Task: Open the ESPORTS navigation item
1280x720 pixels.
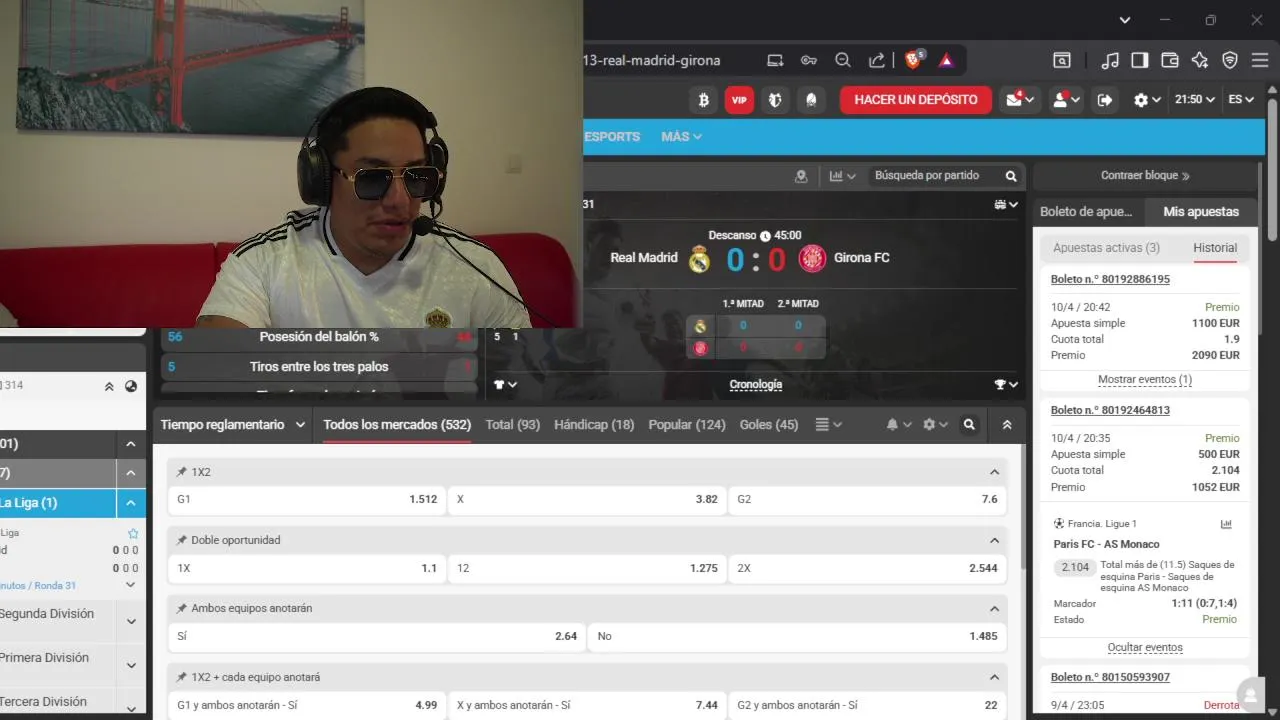Action: pos(612,136)
